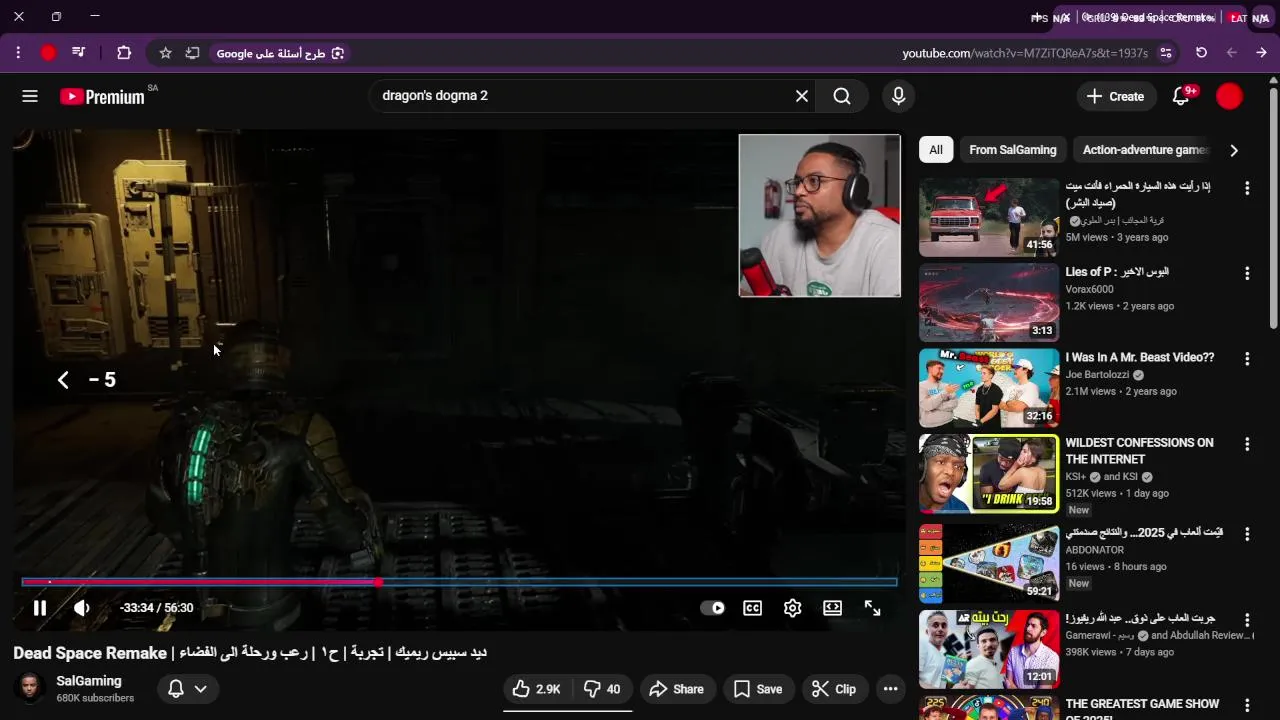Open Chrome three-dot menu
Image resolution: width=1280 pixels, height=720 pixels.
pos(18,53)
